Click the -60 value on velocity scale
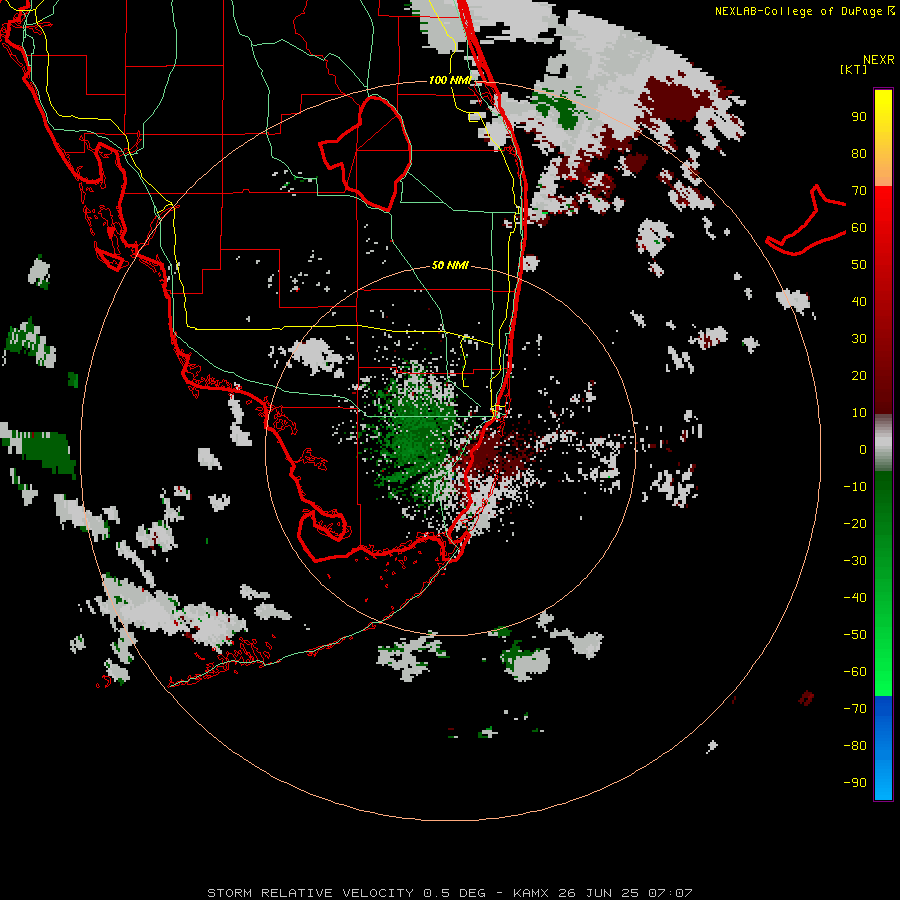Viewport: 900px width, 900px height. [855, 672]
